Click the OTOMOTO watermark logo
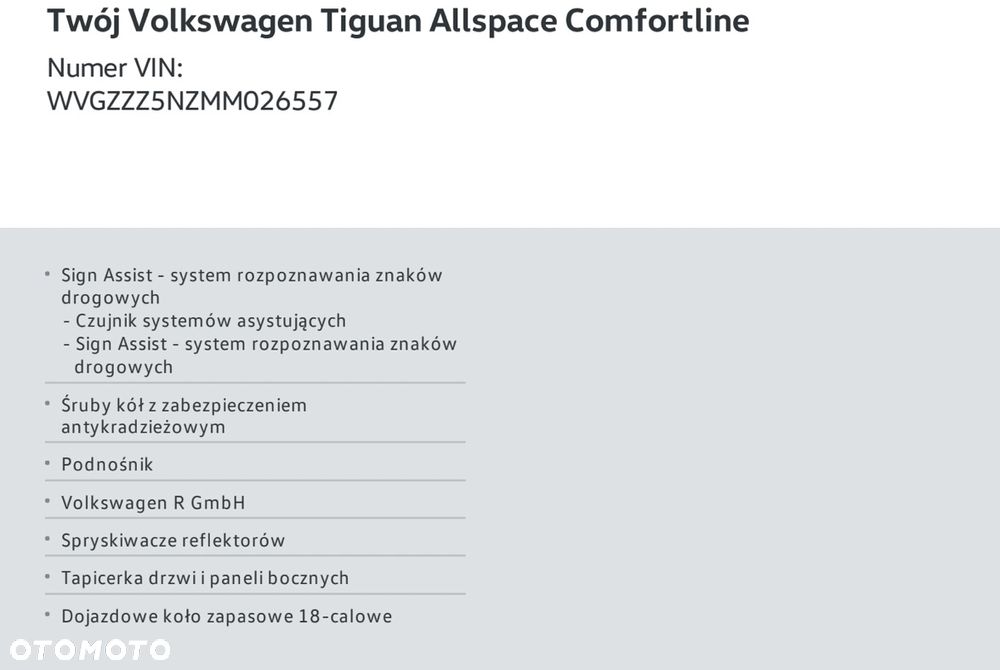 pyautogui.click(x=88, y=649)
